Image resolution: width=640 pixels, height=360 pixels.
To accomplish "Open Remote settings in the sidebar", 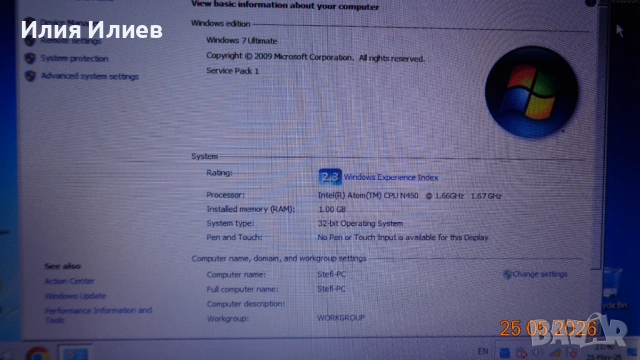I will [71, 41].
